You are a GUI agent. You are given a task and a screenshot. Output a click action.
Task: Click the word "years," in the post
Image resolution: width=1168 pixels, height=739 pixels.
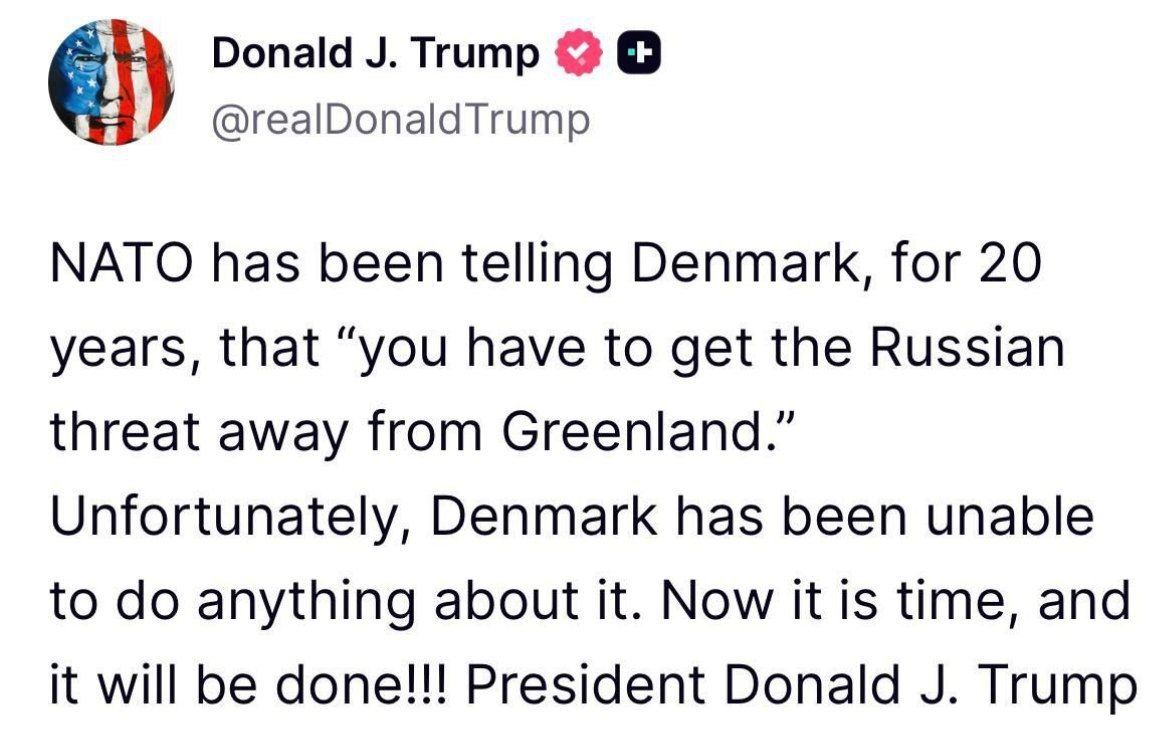click(x=108, y=349)
